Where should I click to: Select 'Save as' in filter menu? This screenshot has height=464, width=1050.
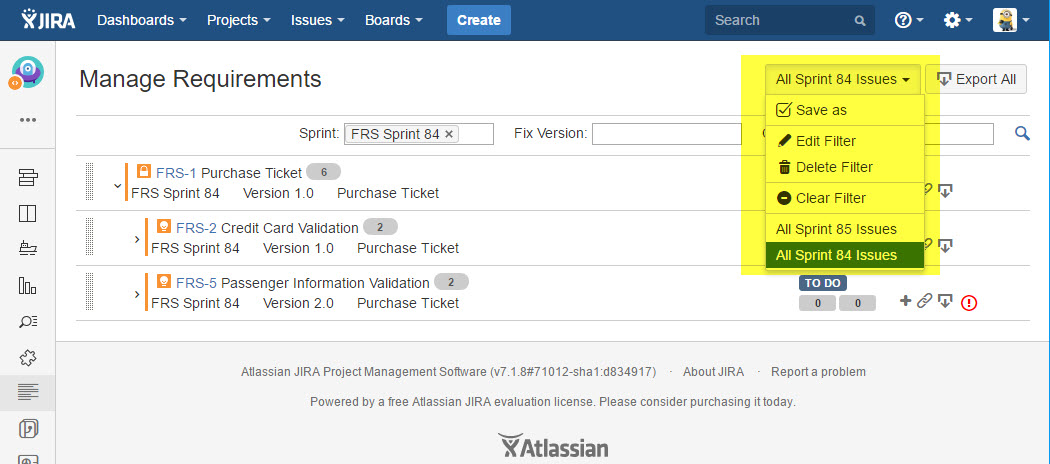coord(820,110)
